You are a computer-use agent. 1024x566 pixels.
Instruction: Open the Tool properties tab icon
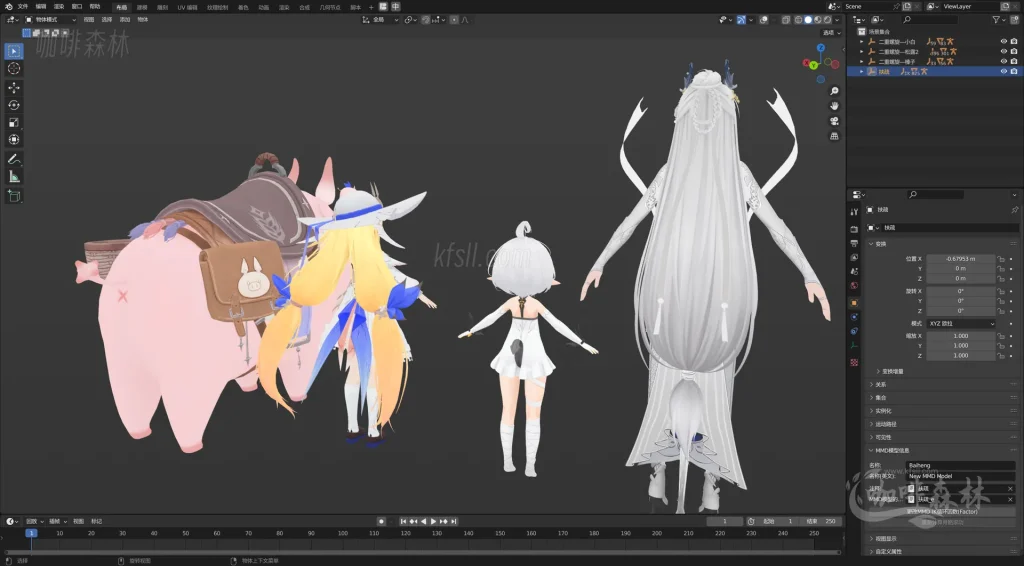[x=854, y=212]
